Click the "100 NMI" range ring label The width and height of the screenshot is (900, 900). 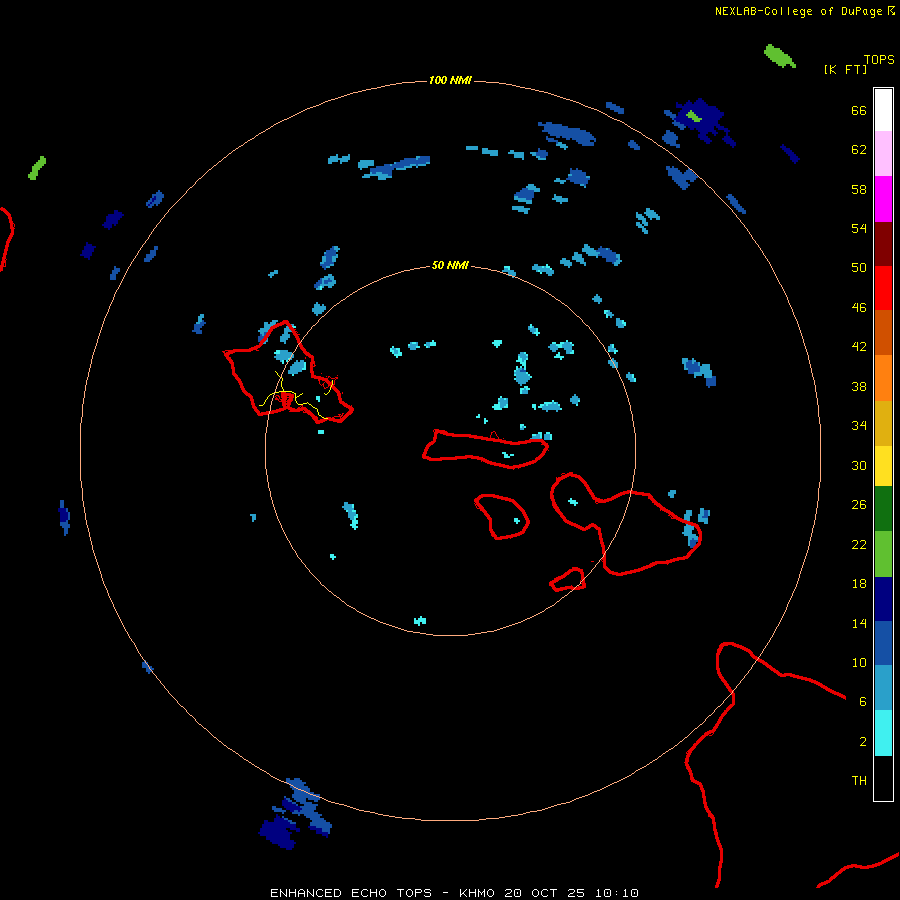(x=450, y=80)
